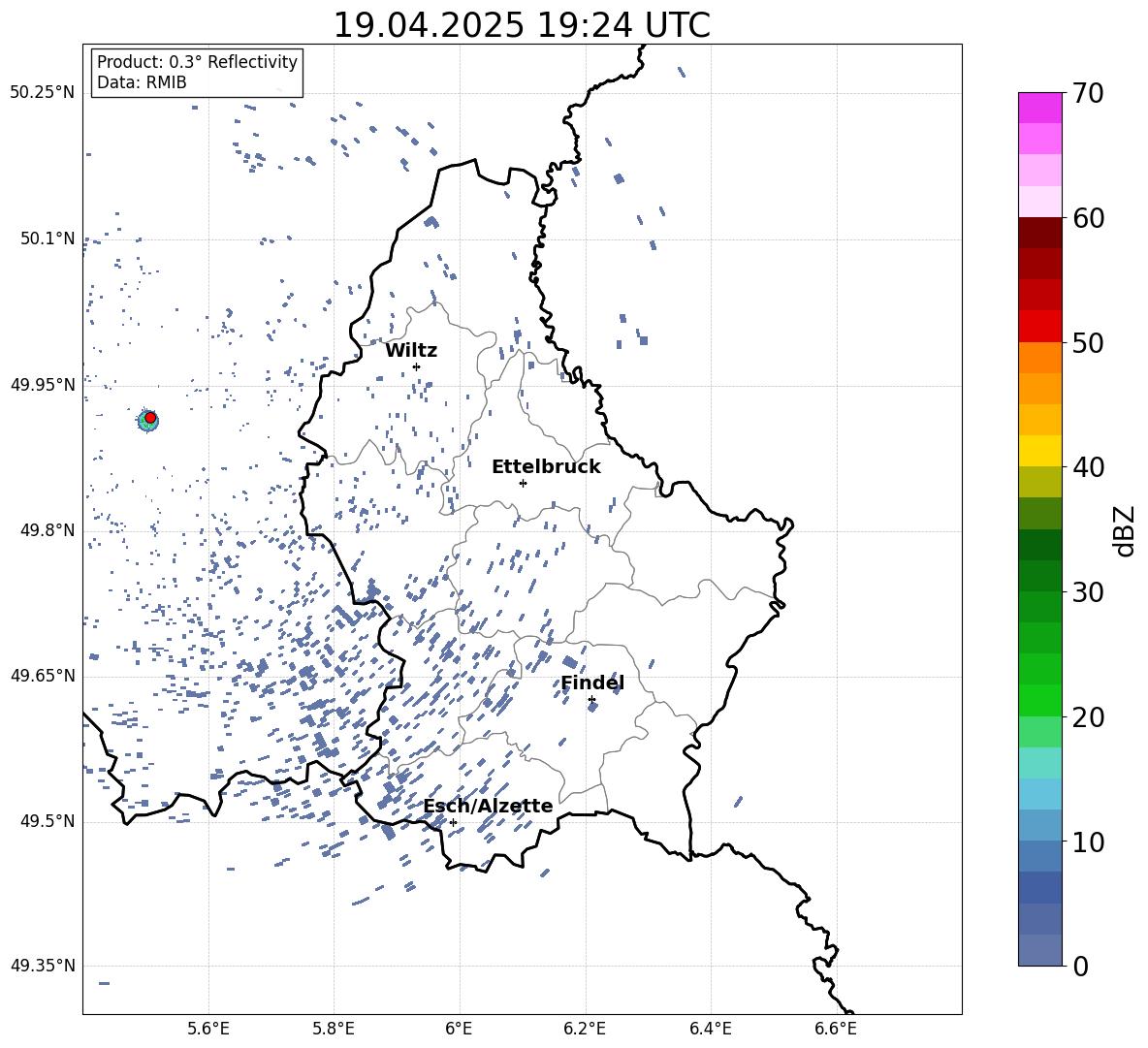Select the Ettelbruck city label
The image size is (1148, 1048).
(546, 467)
